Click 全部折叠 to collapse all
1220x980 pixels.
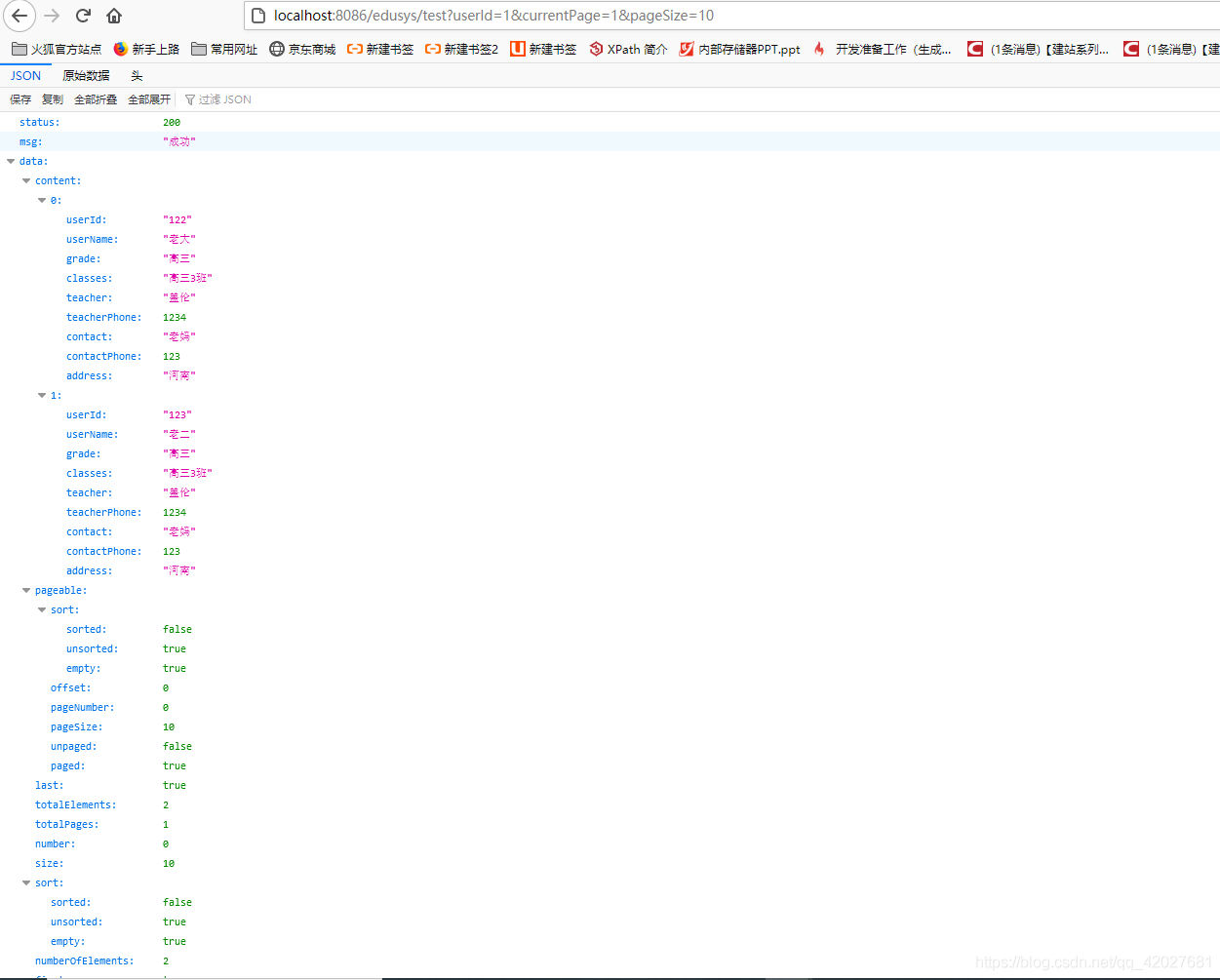pyautogui.click(x=96, y=99)
